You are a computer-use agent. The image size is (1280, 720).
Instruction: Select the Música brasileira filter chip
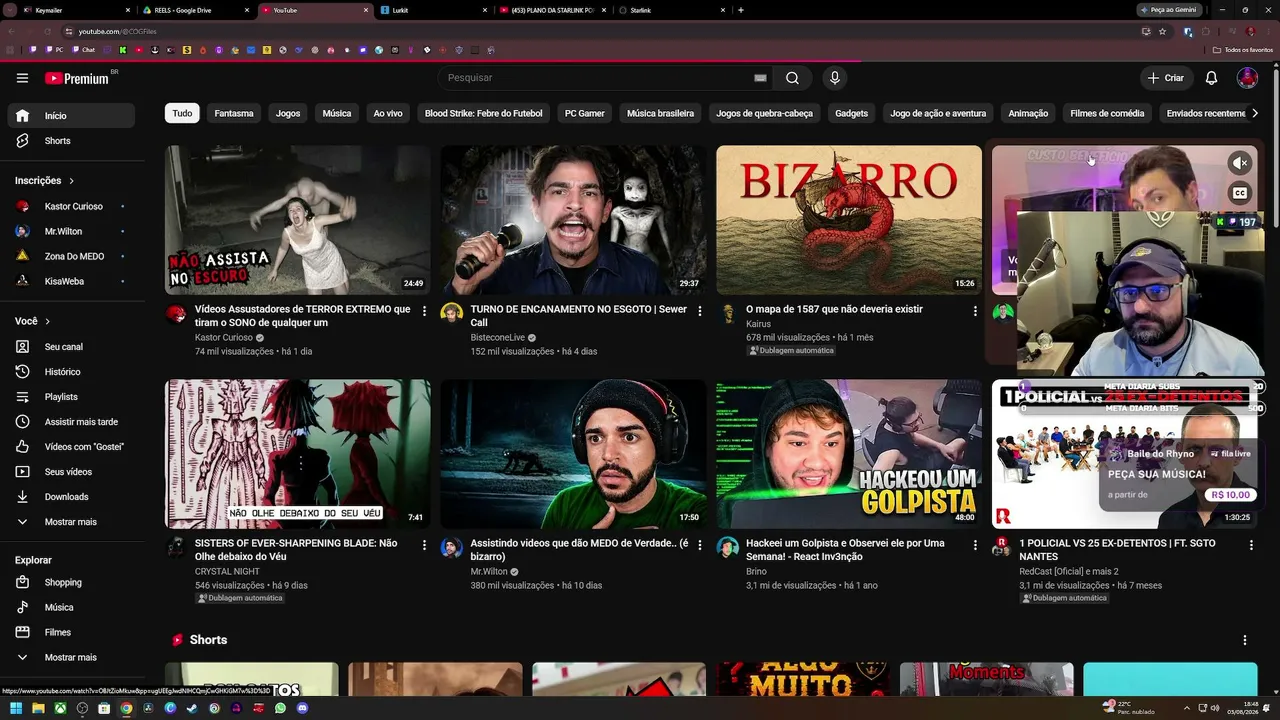pyautogui.click(x=660, y=113)
